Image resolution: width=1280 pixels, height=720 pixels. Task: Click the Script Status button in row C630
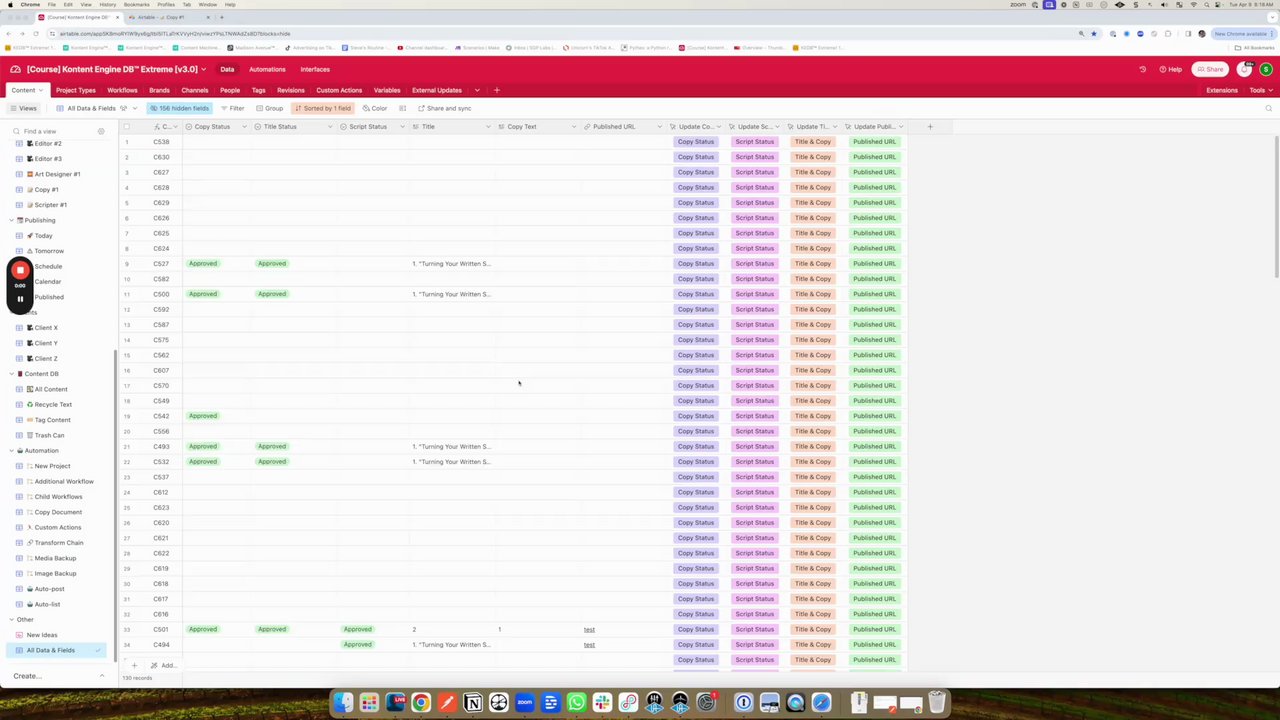click(x=754, y=157)
